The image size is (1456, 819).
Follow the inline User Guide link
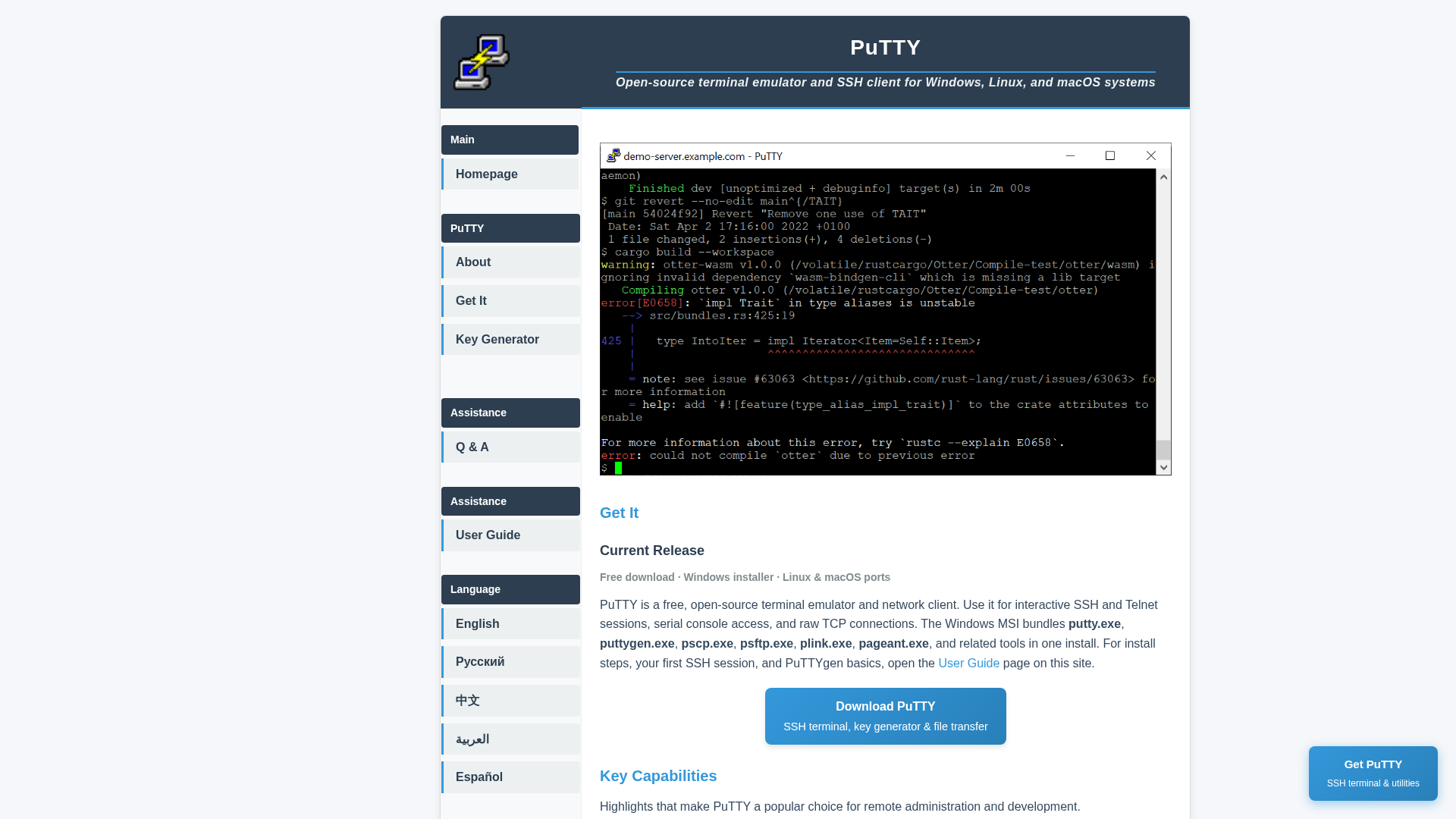968,664
